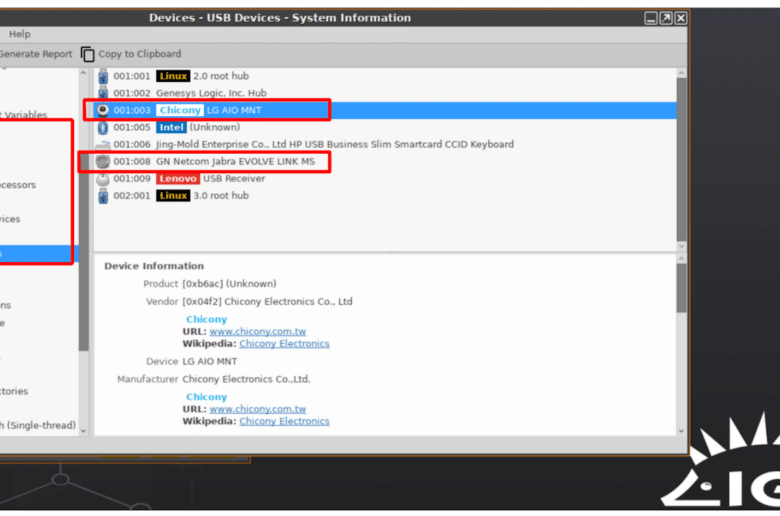The image size is (780, 516).
Task: Click the sidebar item ending in 'ctories'
Action: 14,391
